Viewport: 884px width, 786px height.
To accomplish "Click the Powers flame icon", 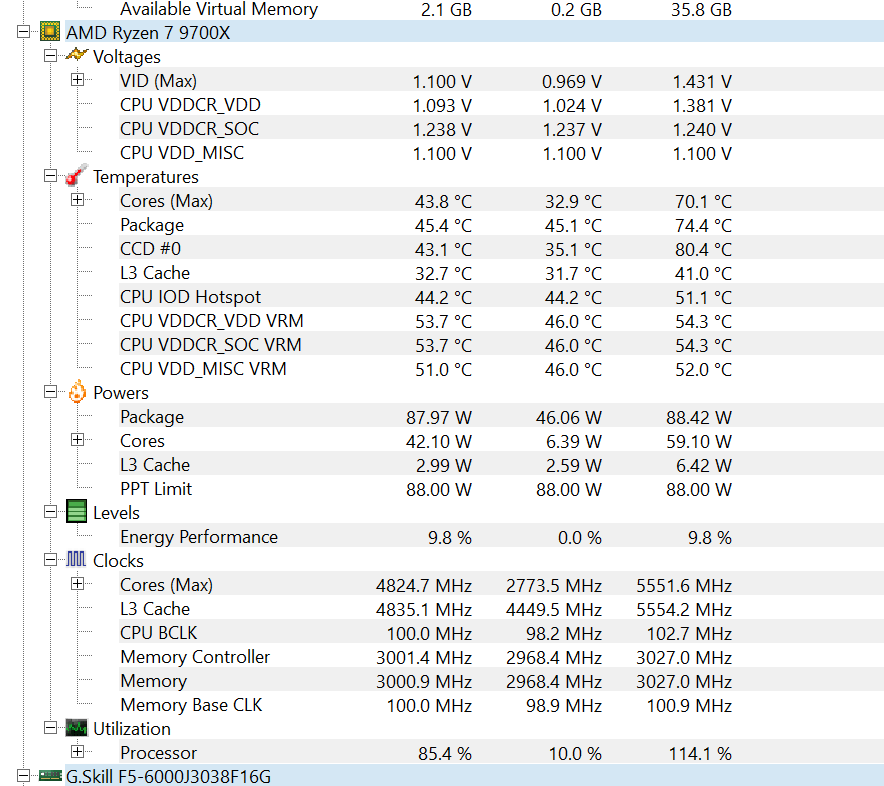I will tap(77, 392).
